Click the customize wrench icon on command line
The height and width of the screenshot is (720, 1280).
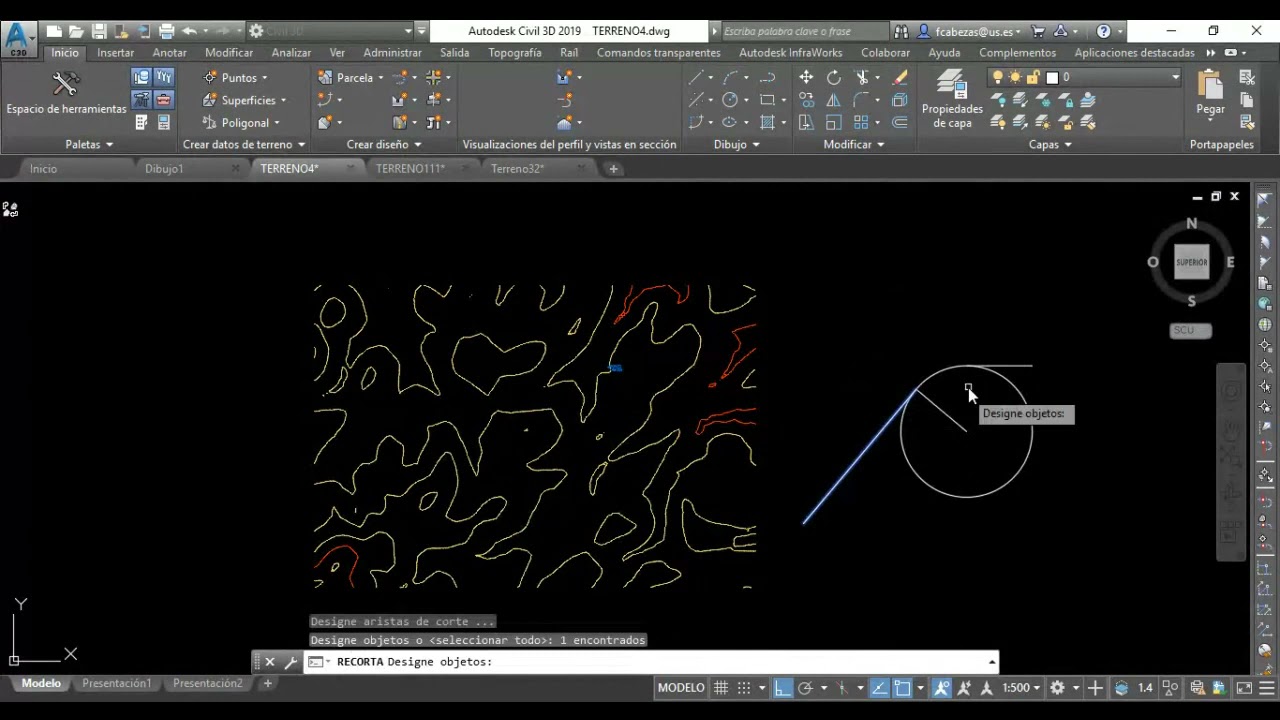(x=291, y=662)
